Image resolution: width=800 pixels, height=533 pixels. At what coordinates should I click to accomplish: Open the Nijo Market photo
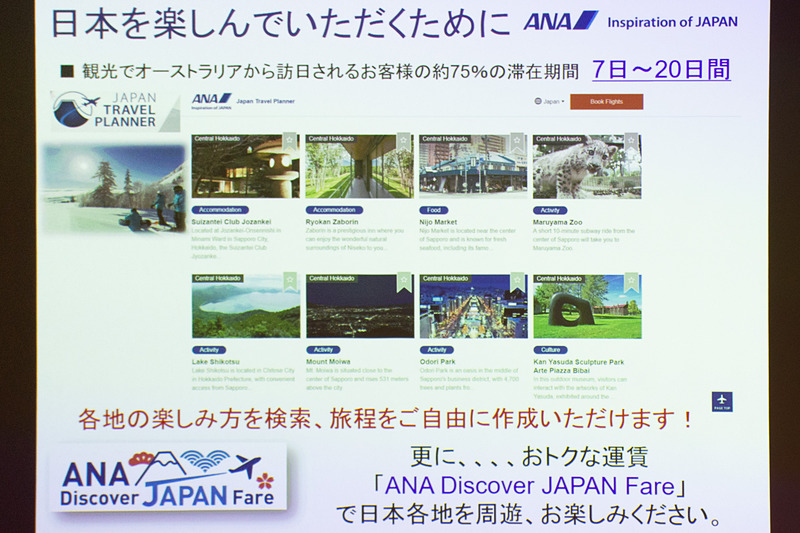[x=473, y=166]
